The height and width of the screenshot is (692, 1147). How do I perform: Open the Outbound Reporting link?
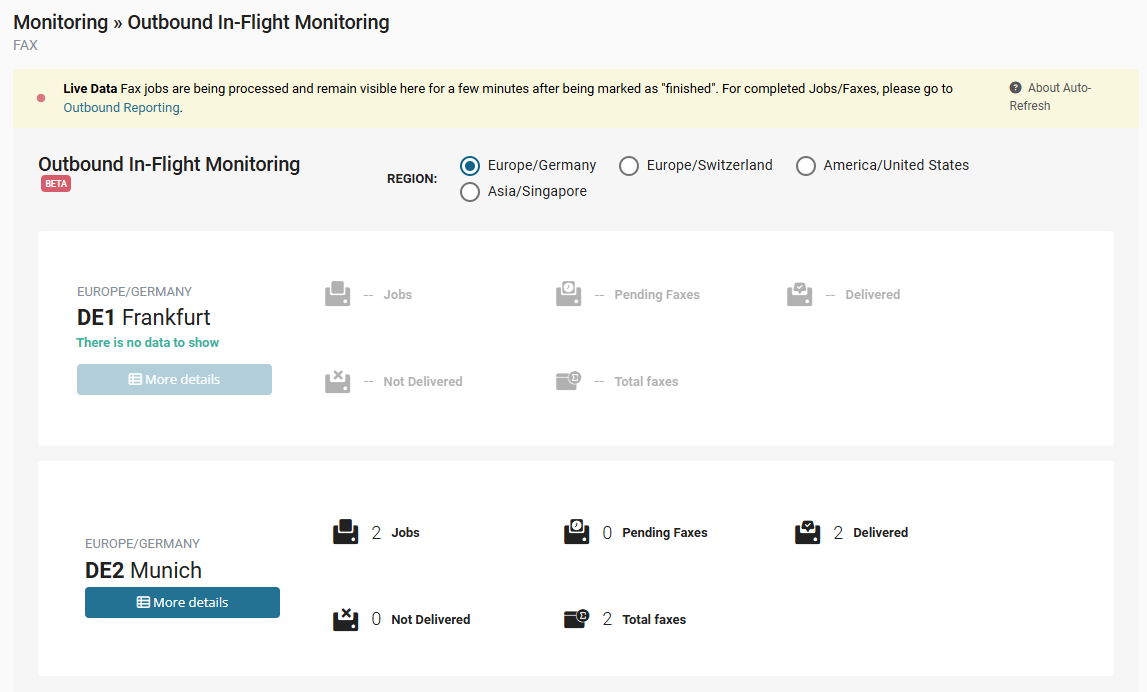(x=121, y=108)
